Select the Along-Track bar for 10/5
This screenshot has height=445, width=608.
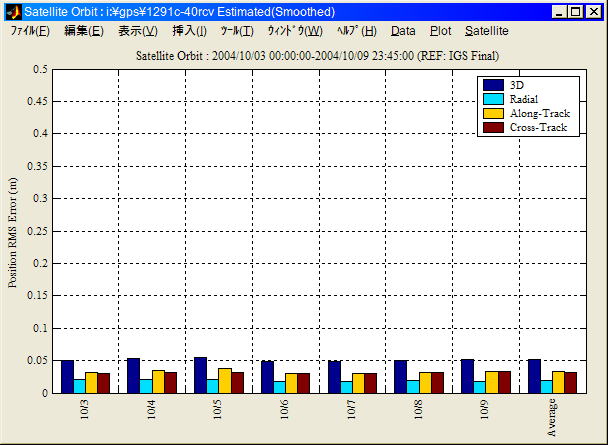[224, 381]
